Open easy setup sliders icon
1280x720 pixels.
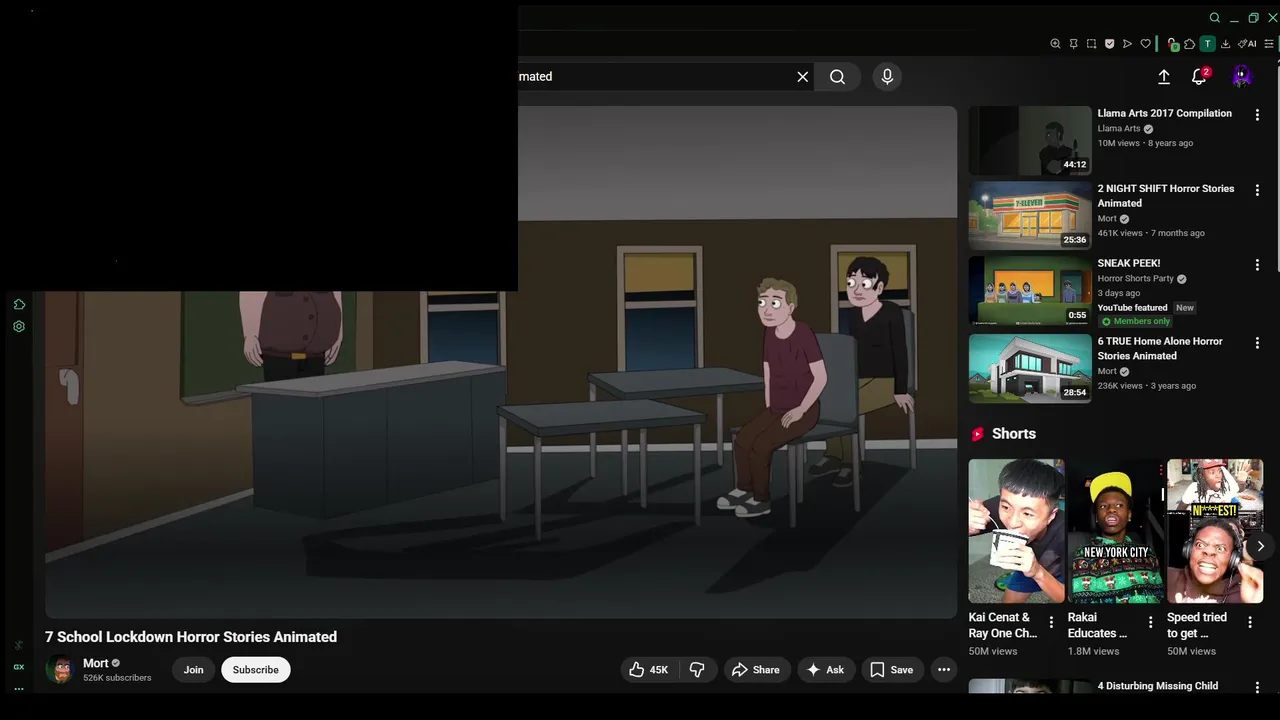(1269, 44)
